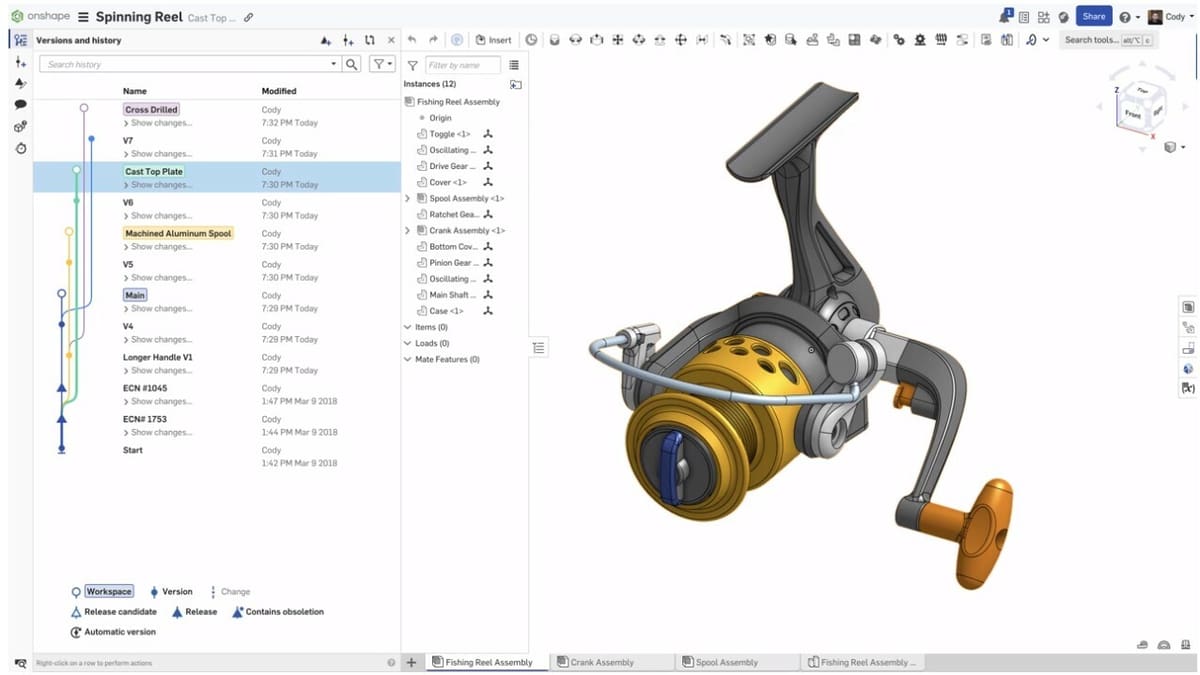Click the instance list filter funnel icon

412,65
